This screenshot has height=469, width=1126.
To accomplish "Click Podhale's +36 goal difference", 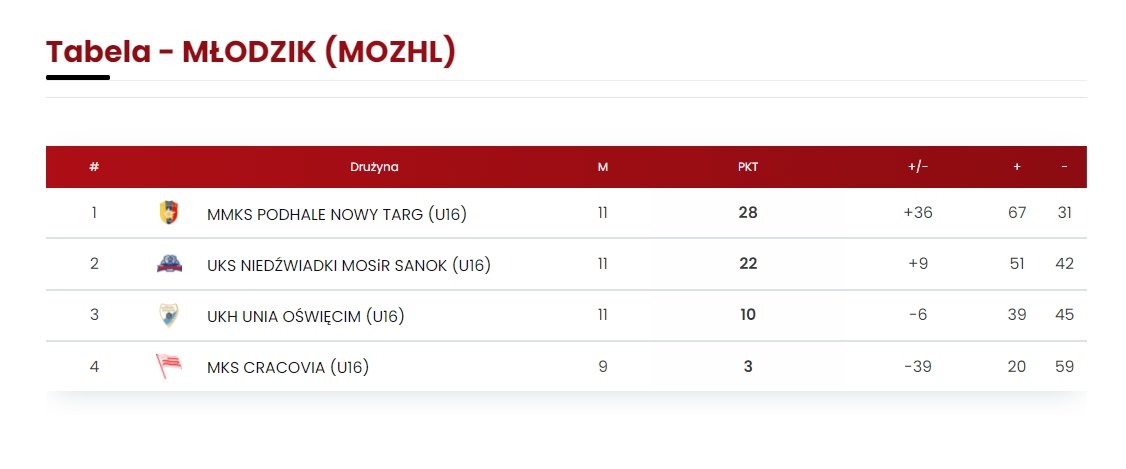I will tap(918, 213).
